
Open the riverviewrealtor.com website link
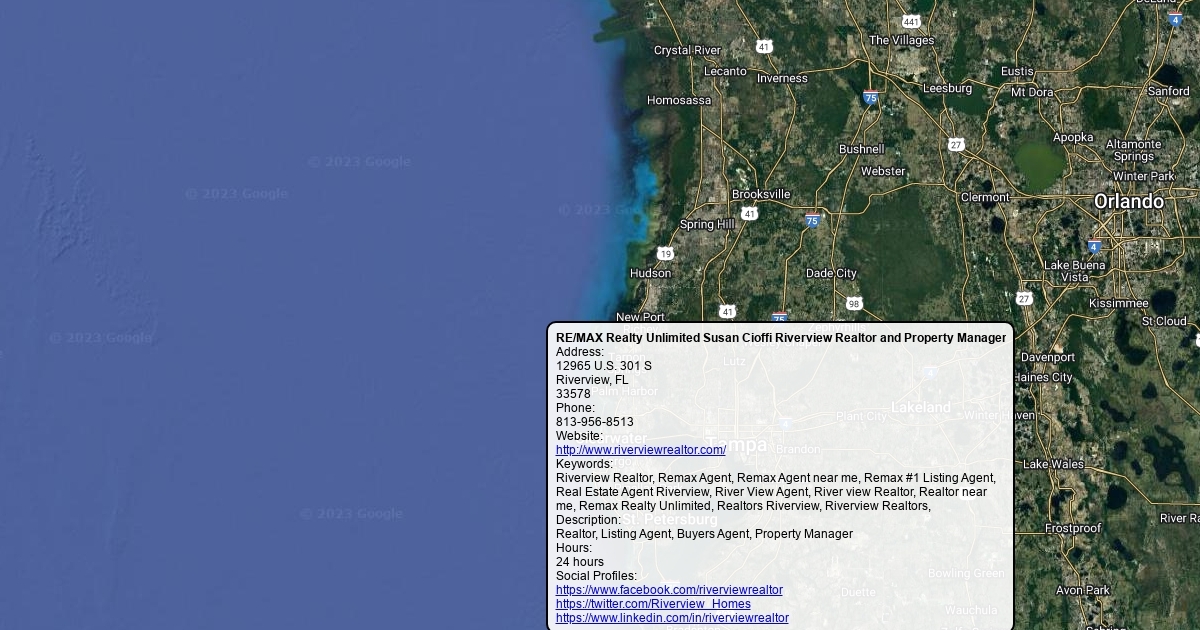[641, 450]
